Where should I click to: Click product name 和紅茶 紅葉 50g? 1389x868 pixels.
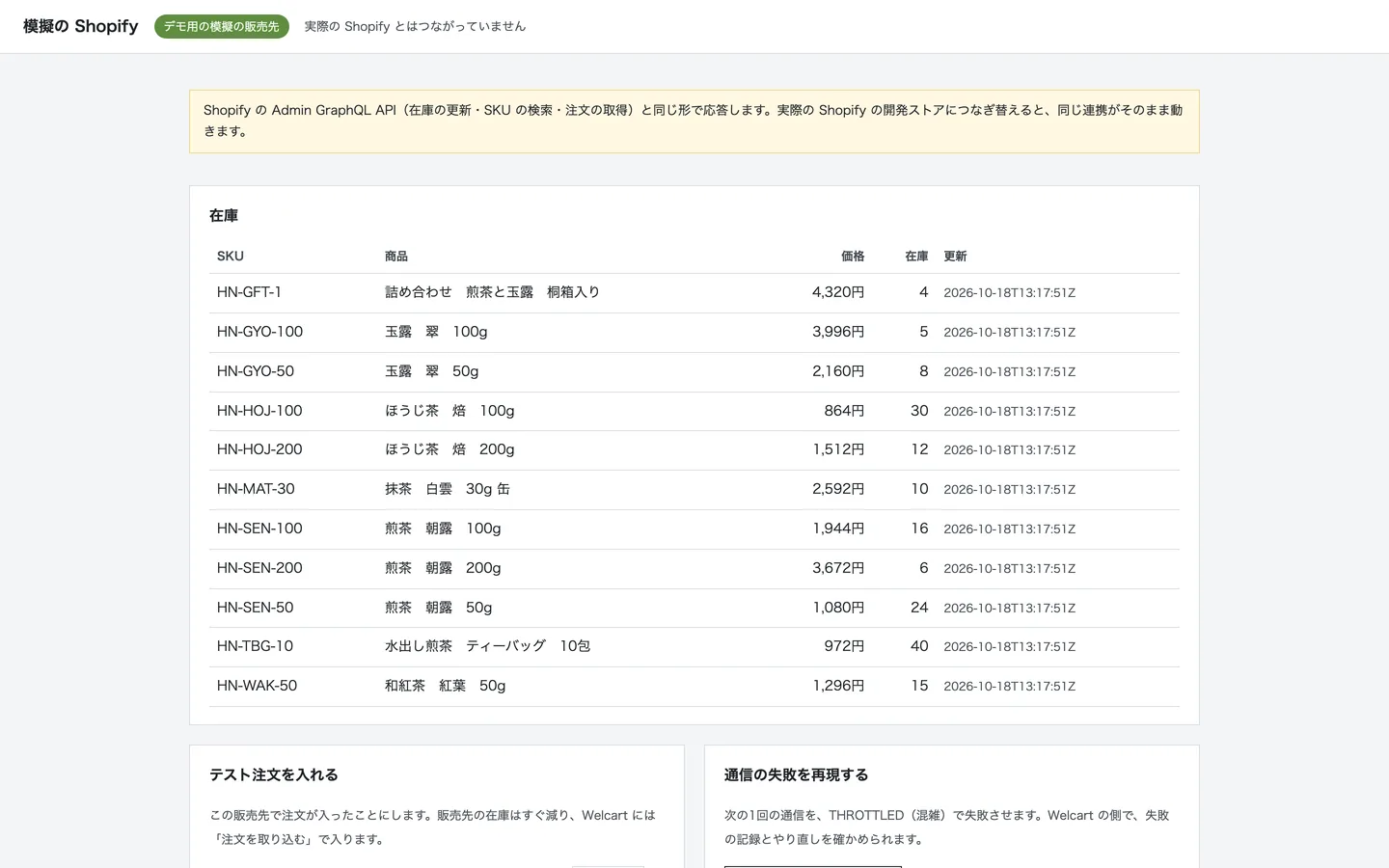point(446,686)
